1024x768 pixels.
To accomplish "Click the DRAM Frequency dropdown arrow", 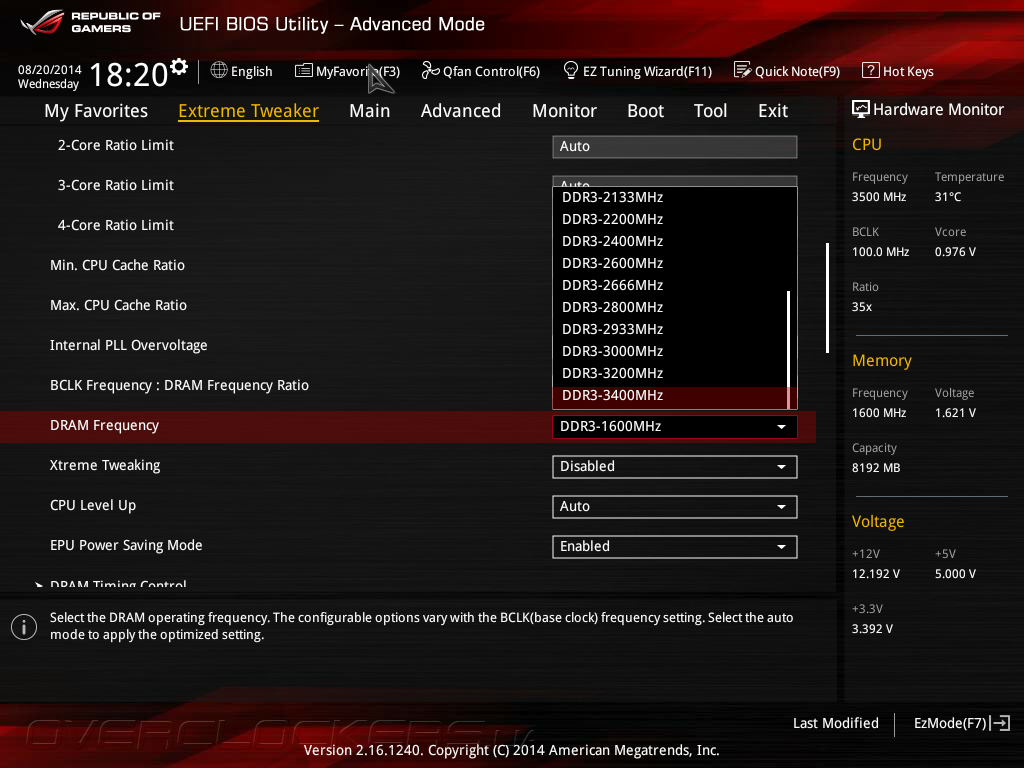I will (x=781, y=427).
